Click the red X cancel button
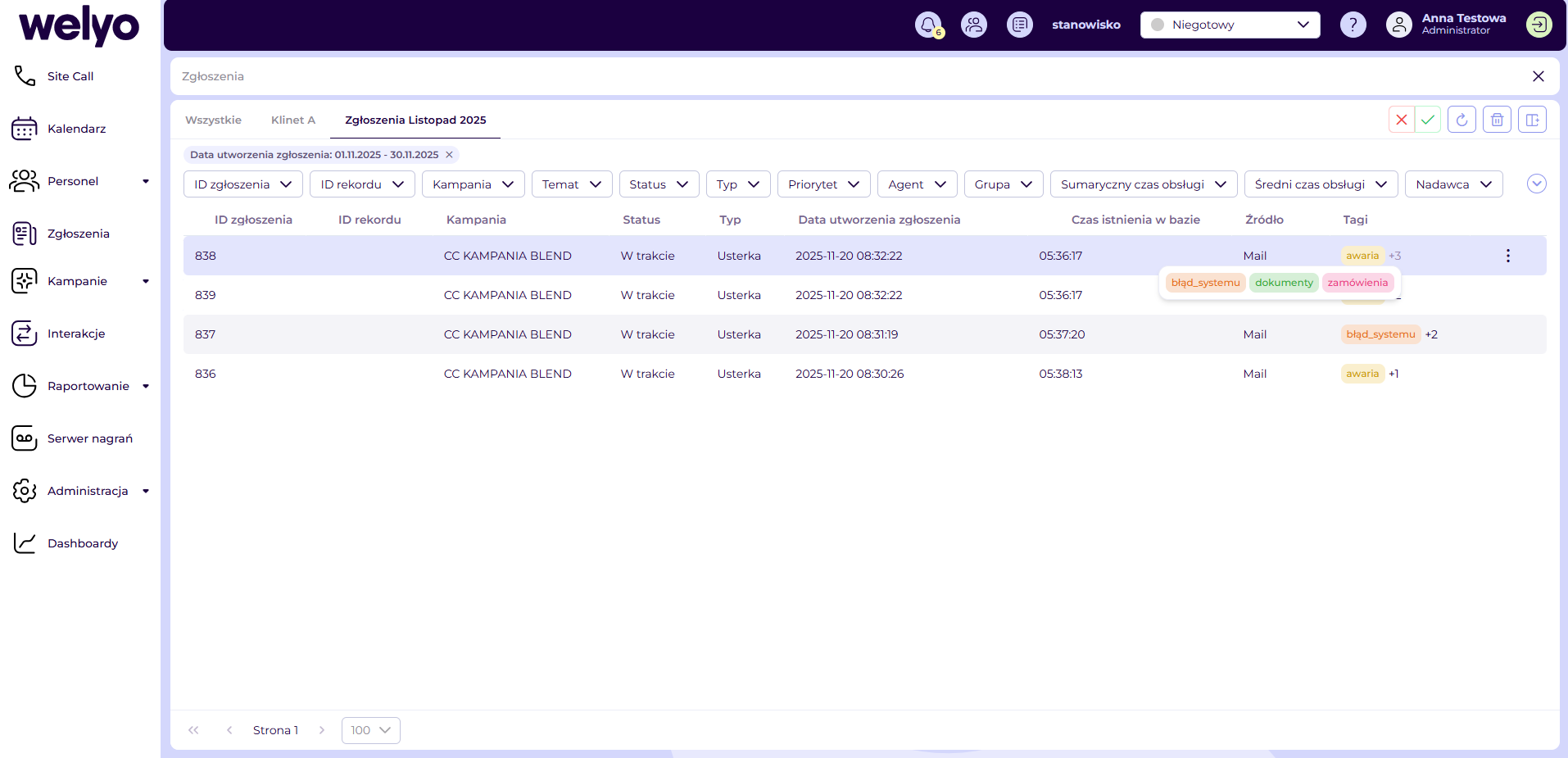This screenshot has width=1568, height=758. (x=1402, y=120)
